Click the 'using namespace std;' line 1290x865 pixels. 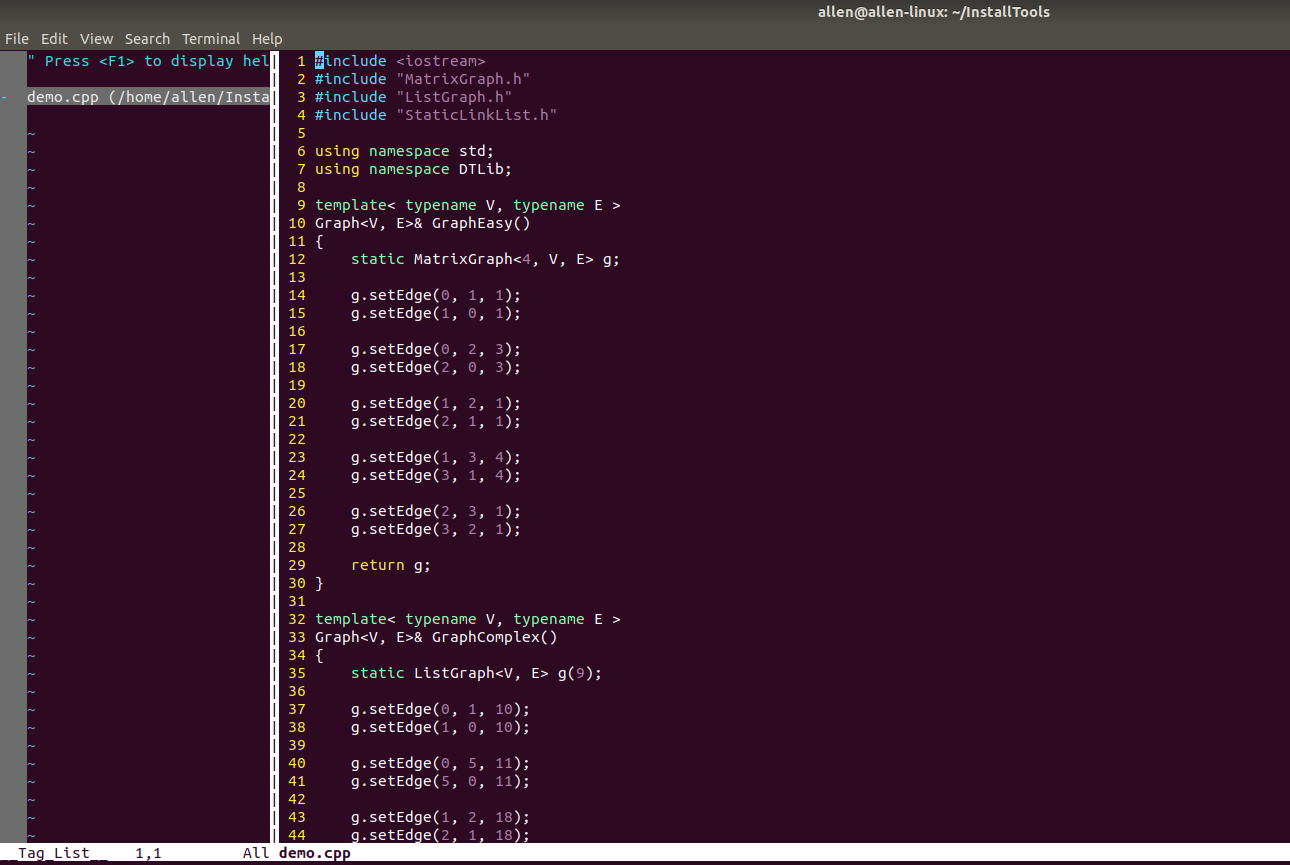tap(404, 151)
